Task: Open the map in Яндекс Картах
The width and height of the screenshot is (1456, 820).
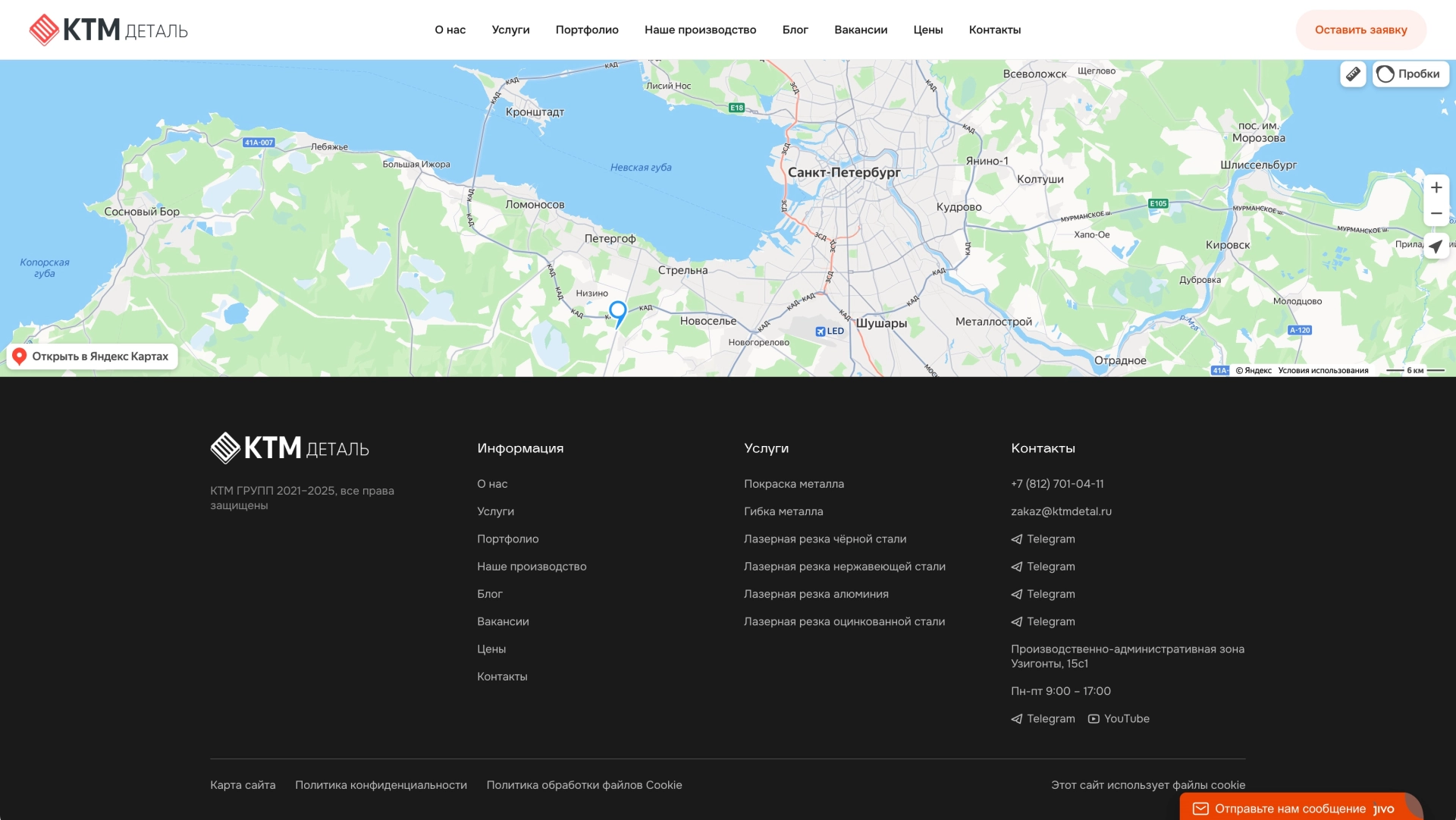Action: [93, 357]
